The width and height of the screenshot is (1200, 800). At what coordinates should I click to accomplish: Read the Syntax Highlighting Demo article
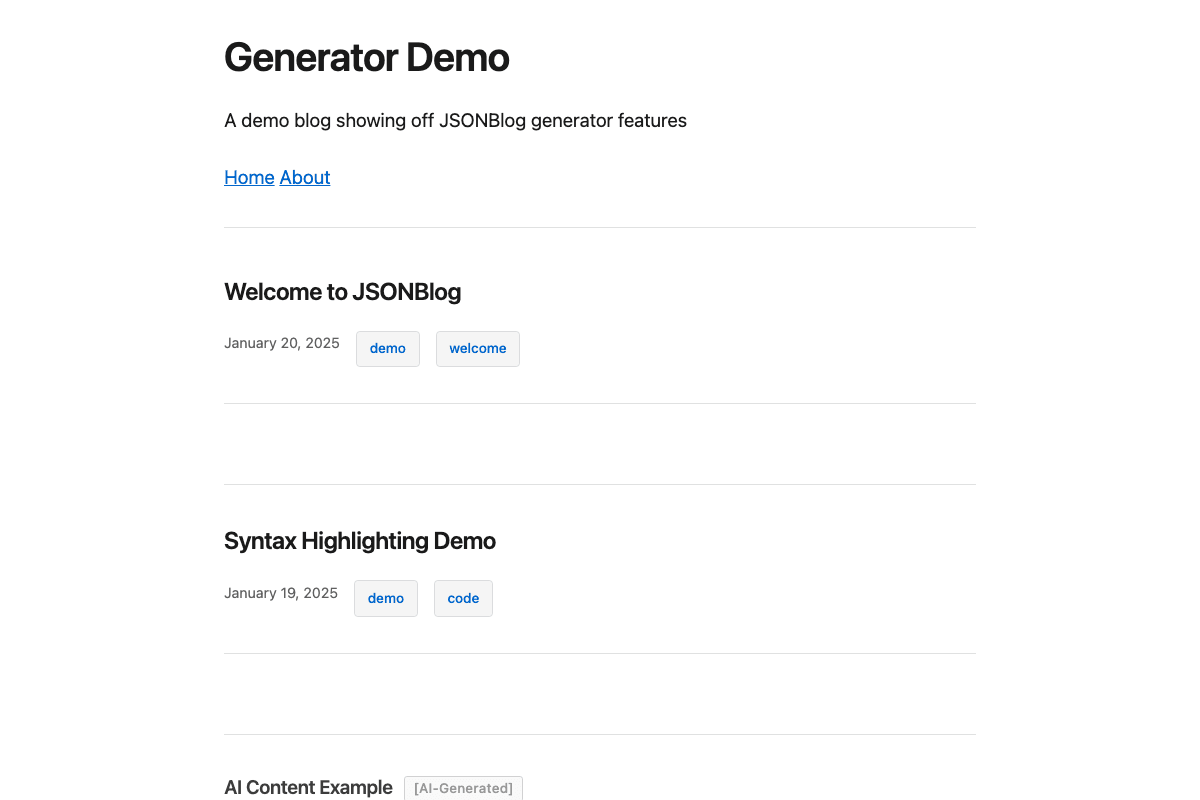tap(359, 540)
